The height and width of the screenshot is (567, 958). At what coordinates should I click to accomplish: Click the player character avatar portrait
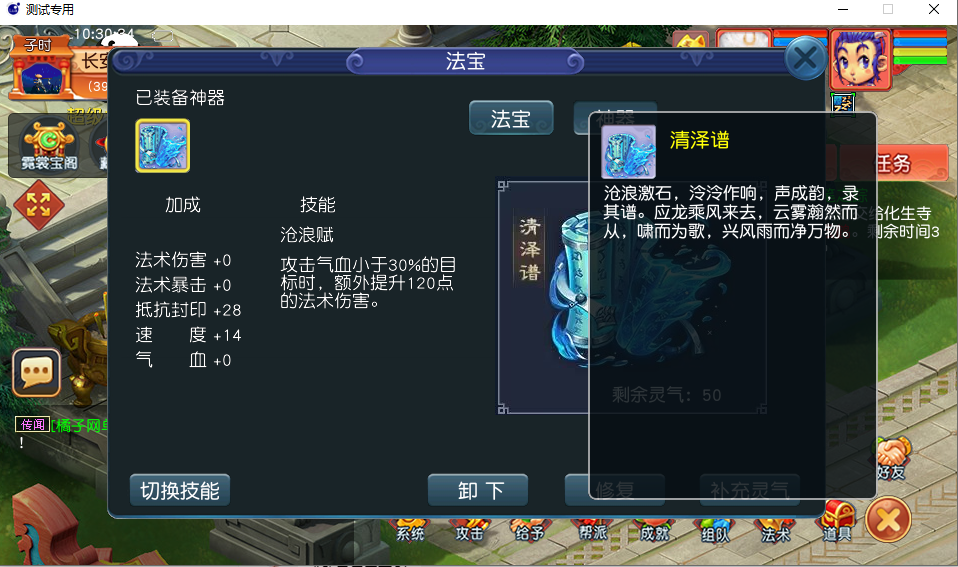coord(860,60)
